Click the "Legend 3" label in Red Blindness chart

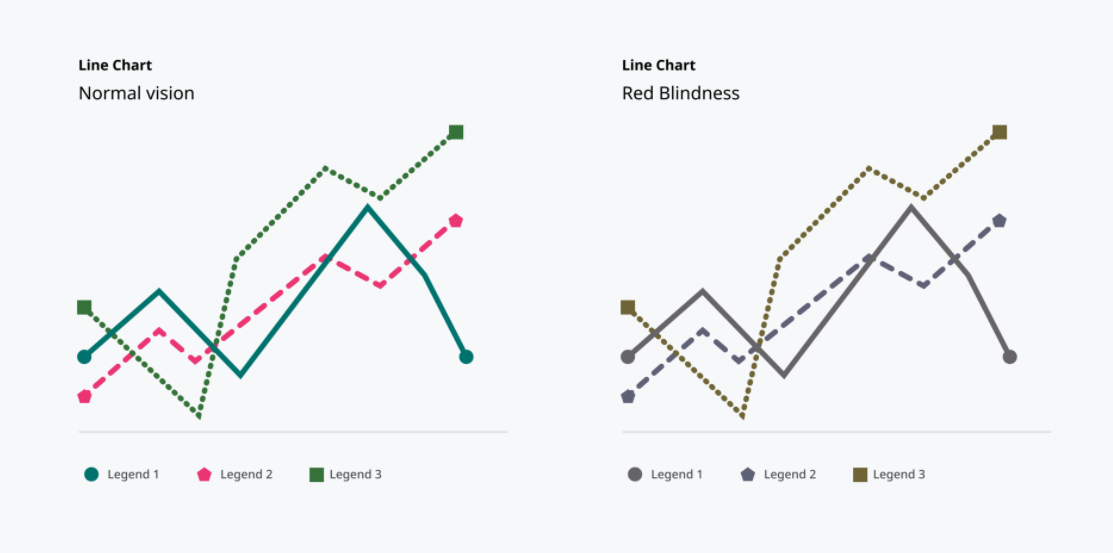(x=899, y=474)
